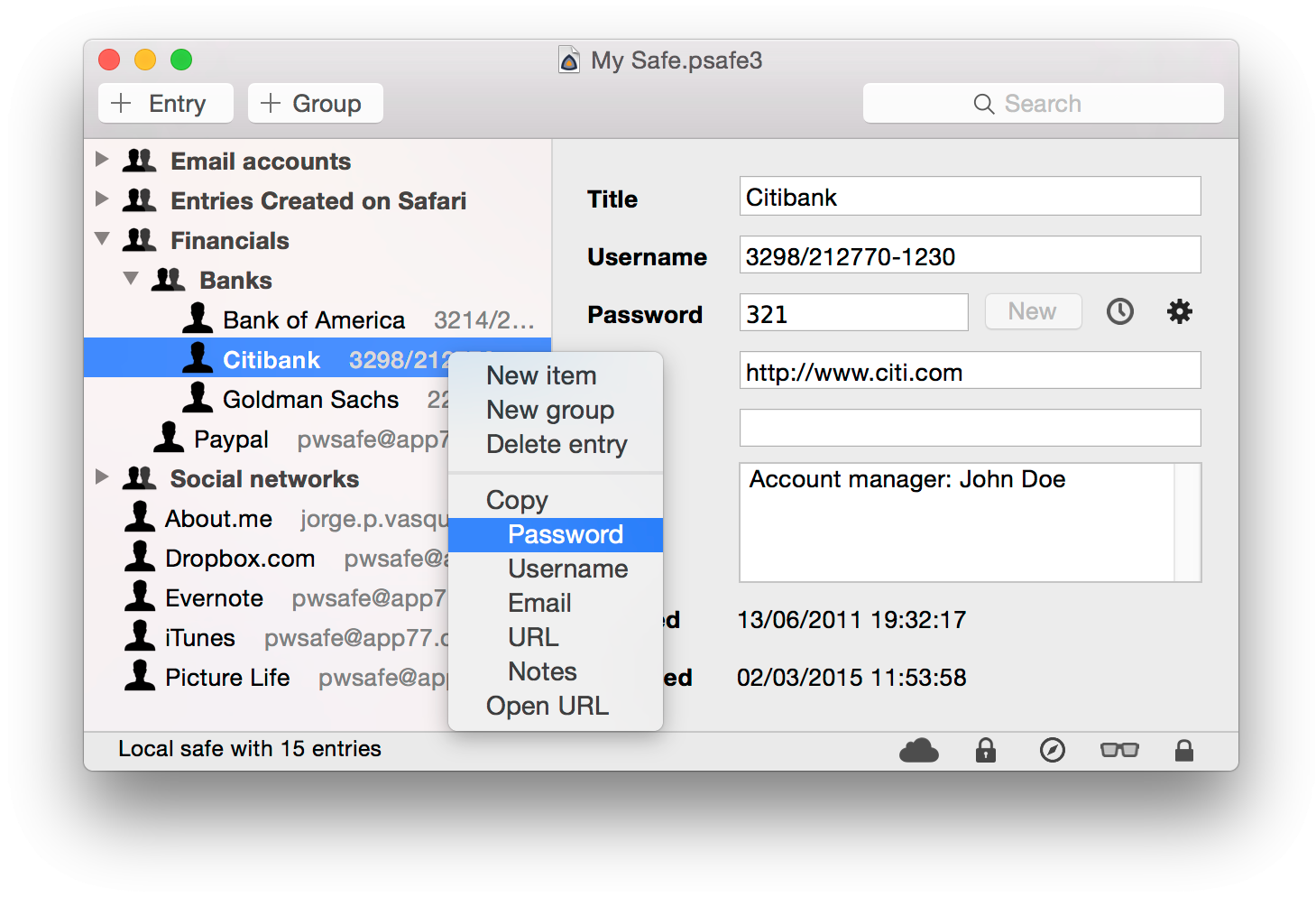Click the Evernote entry person icon
The image size is (1316, 897).
point(140,596)
